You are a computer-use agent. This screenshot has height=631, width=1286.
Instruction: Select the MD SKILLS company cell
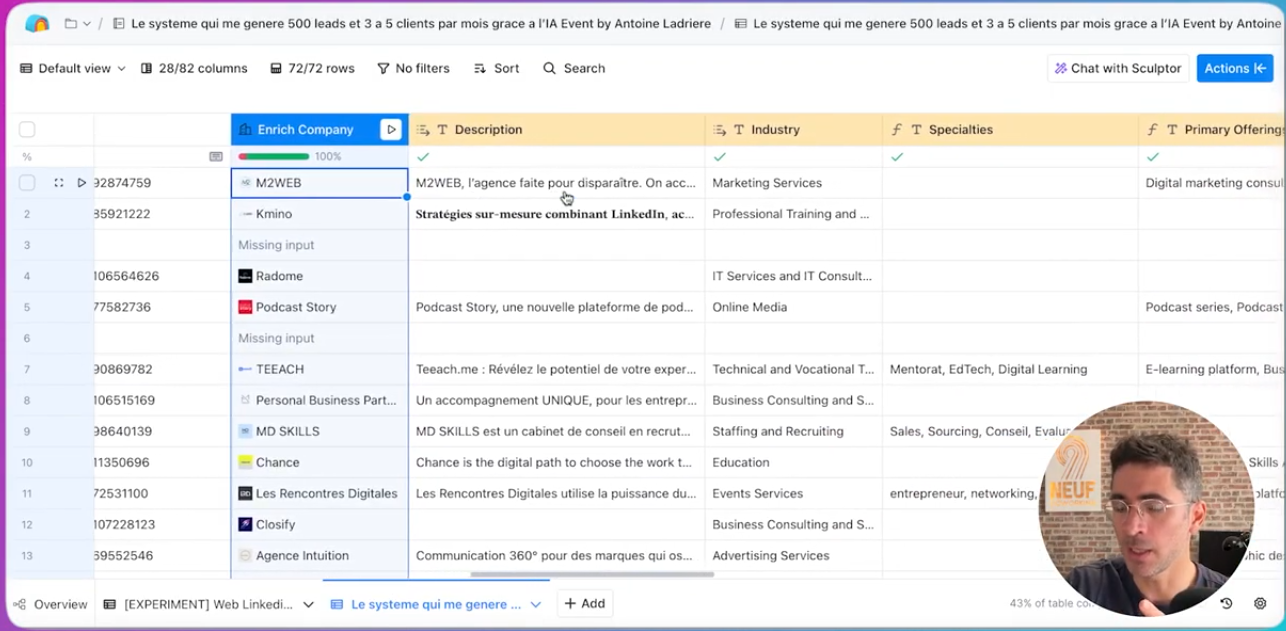[319, 431]
